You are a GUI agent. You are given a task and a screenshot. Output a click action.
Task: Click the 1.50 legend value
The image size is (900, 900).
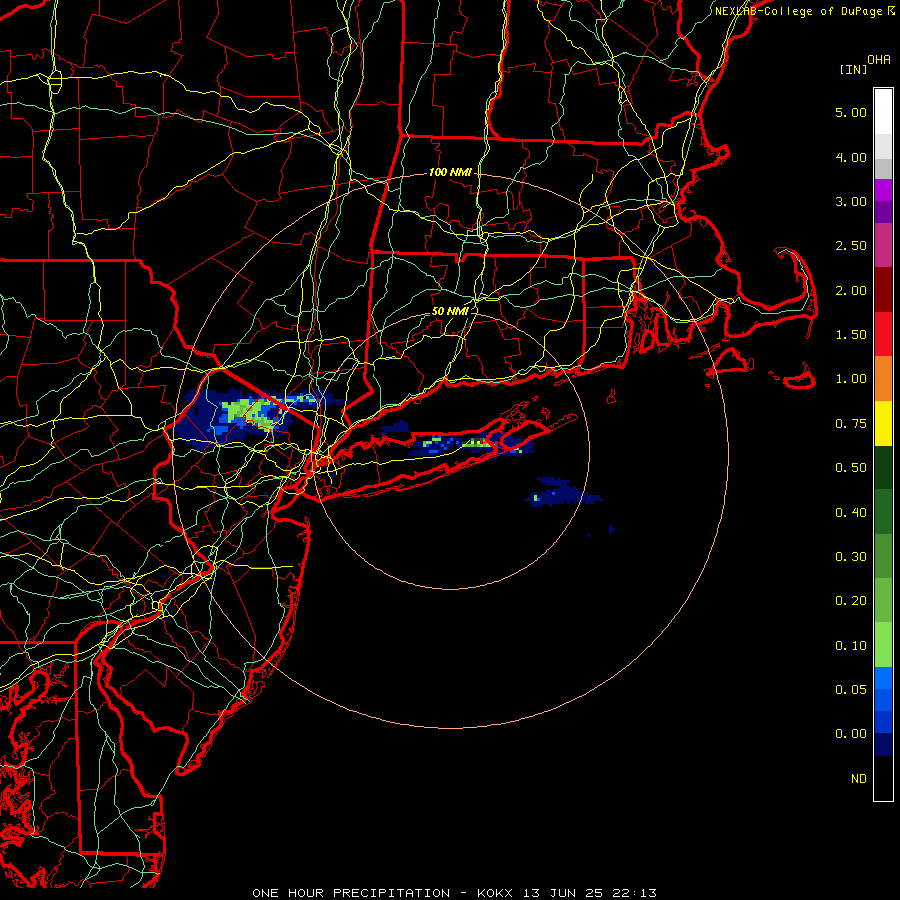coord(851,335)
